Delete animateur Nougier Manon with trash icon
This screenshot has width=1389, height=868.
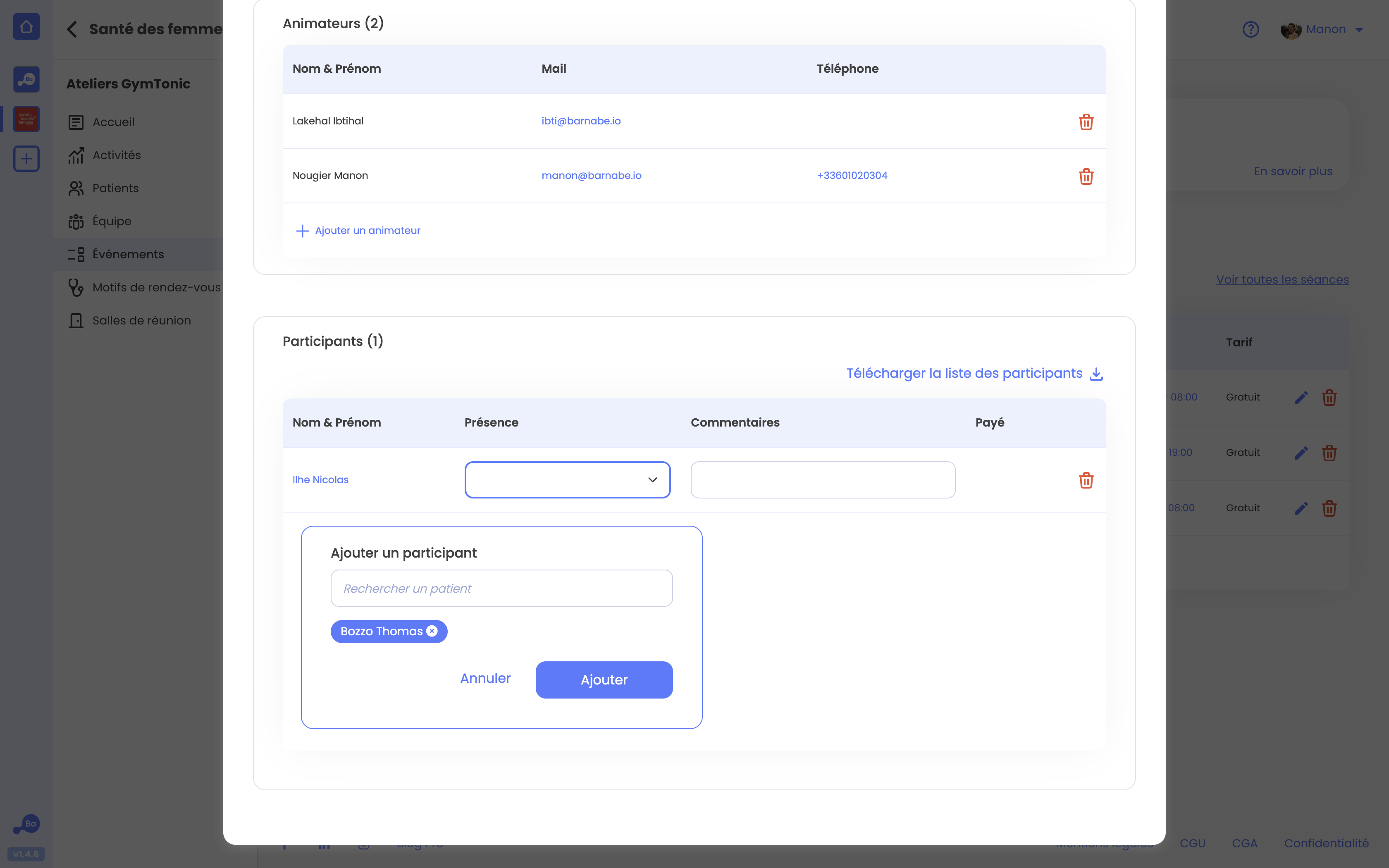click(1086, 176)
